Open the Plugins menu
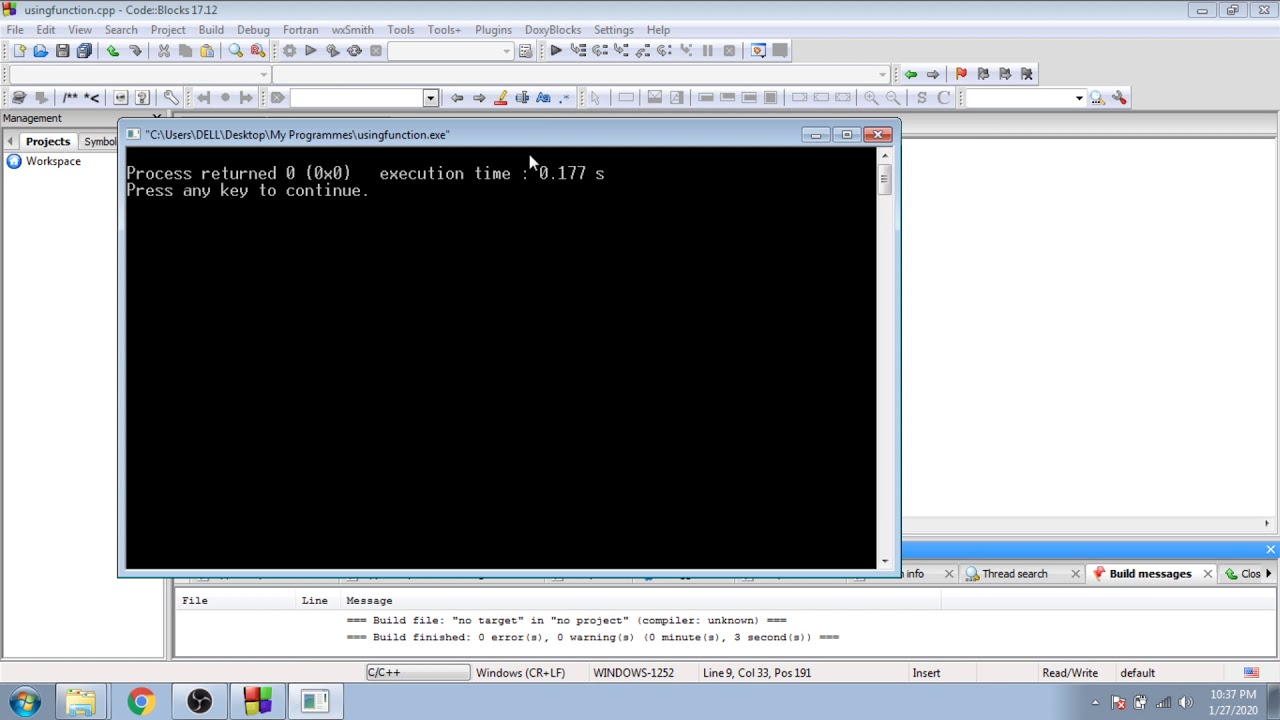Viewport: 1280px width, 720px height. click(x=493, y=30)
